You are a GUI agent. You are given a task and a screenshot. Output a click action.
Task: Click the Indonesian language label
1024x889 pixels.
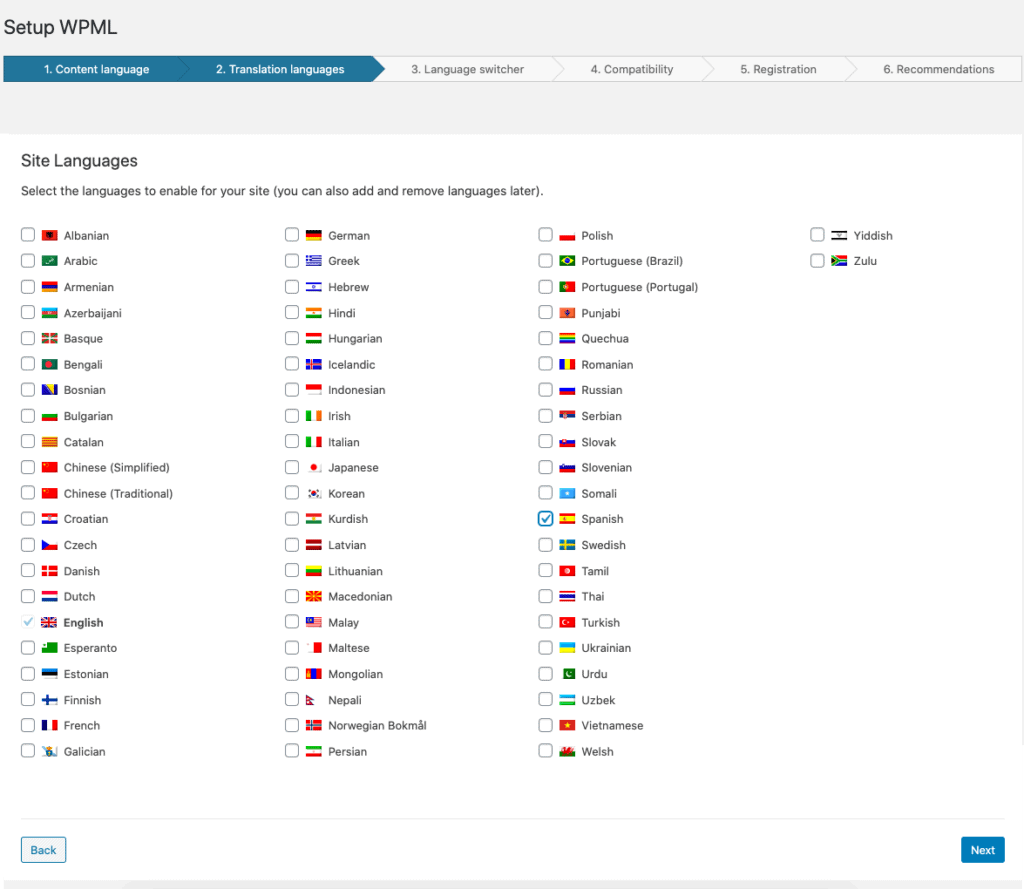[357, 390]
